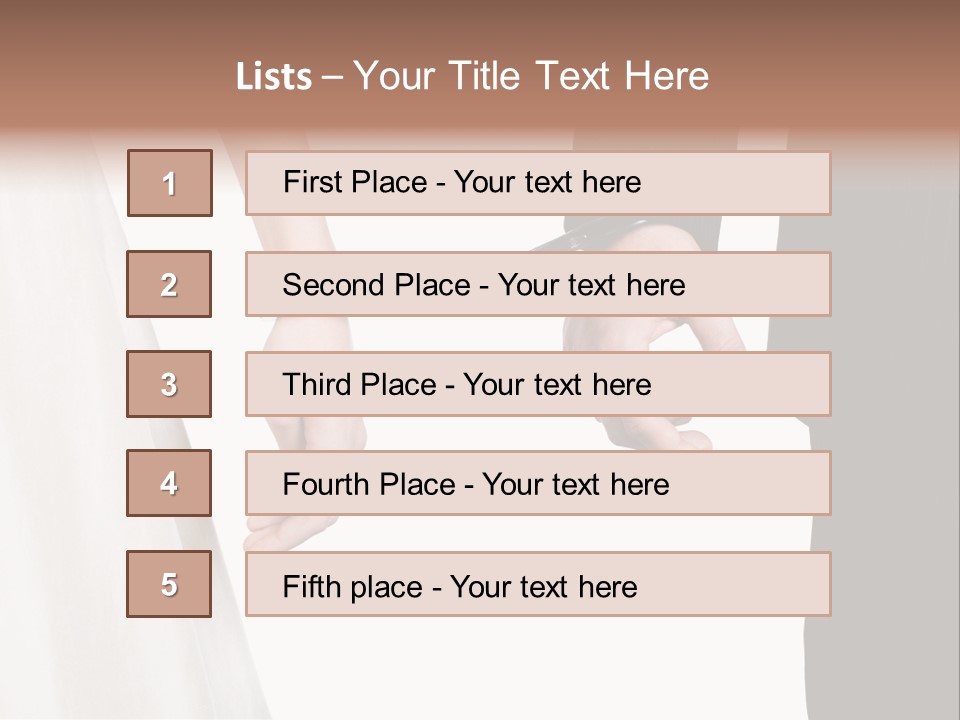Click the number 2 box
This screenshot has width=960, height=720.
tap(169, 284)
